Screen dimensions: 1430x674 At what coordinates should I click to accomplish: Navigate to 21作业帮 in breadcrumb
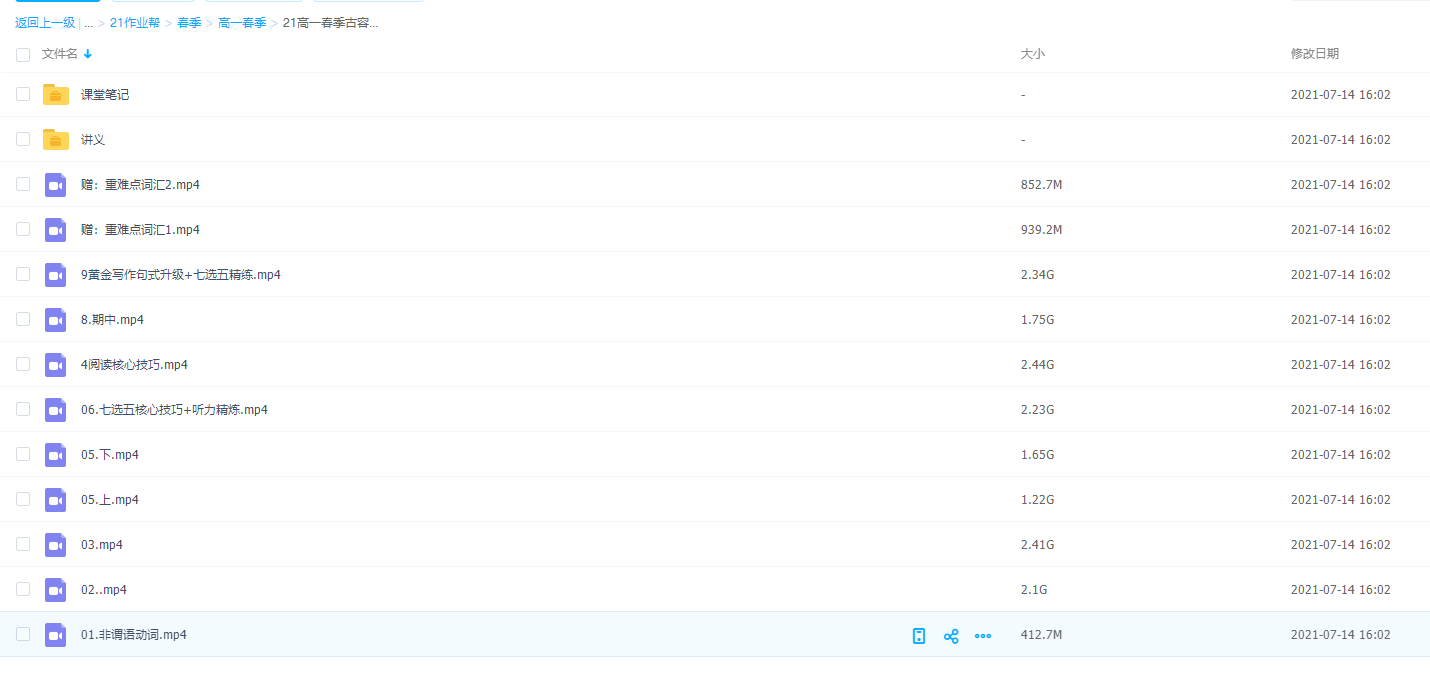134,23
